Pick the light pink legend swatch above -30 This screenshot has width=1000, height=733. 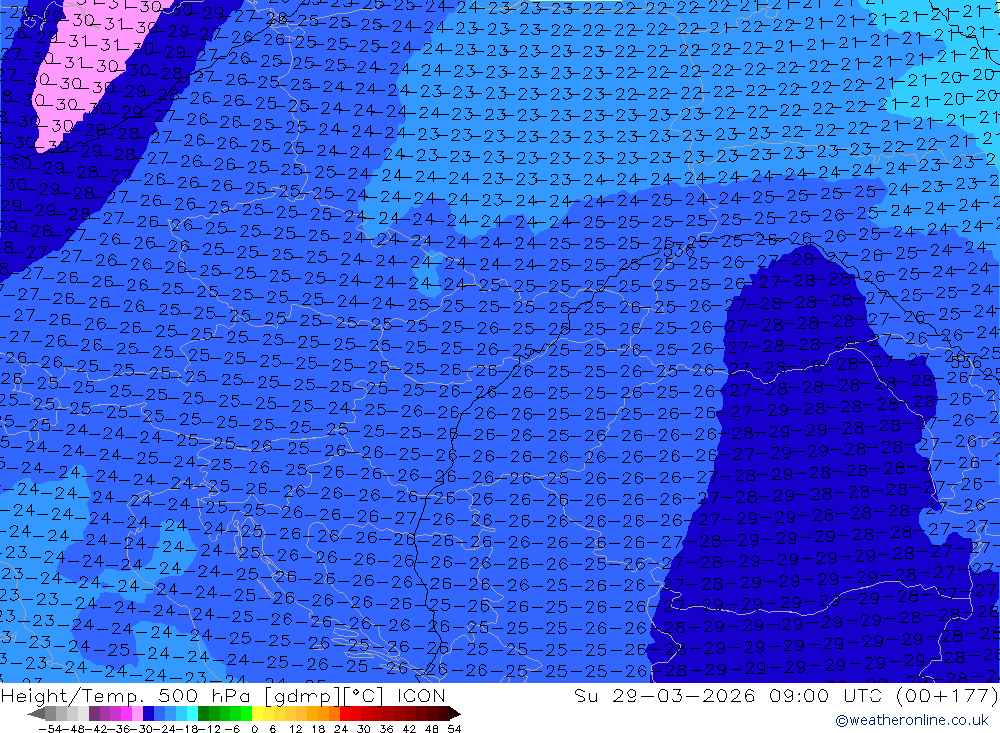tap(137, 714)
